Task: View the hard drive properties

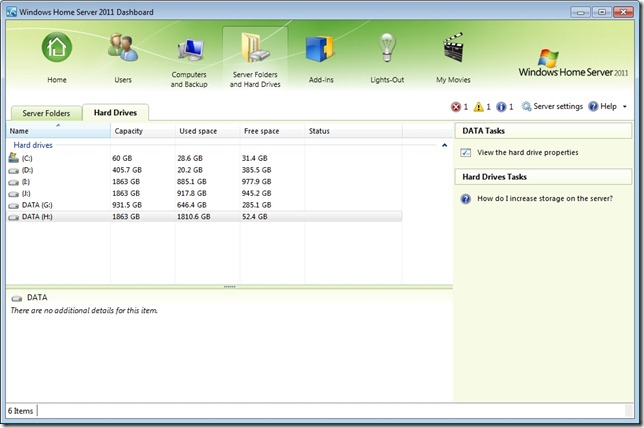Action: pyautogui.click(x=527, y=152)
